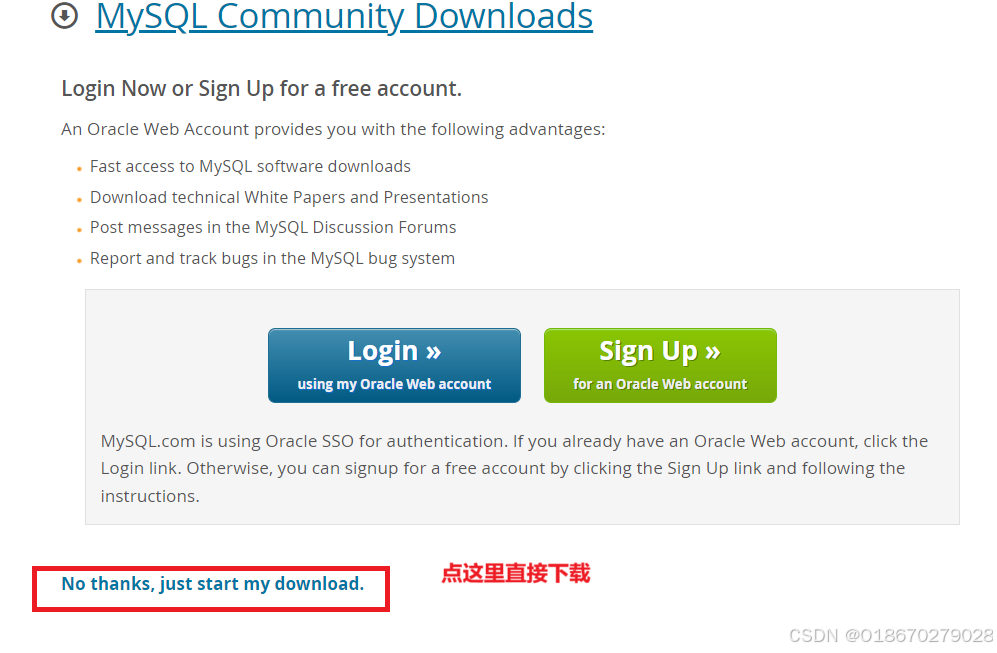The width and height of the screenshot is (997, 653).
Task: Click the blue Login button
Action: coord(394,366)
